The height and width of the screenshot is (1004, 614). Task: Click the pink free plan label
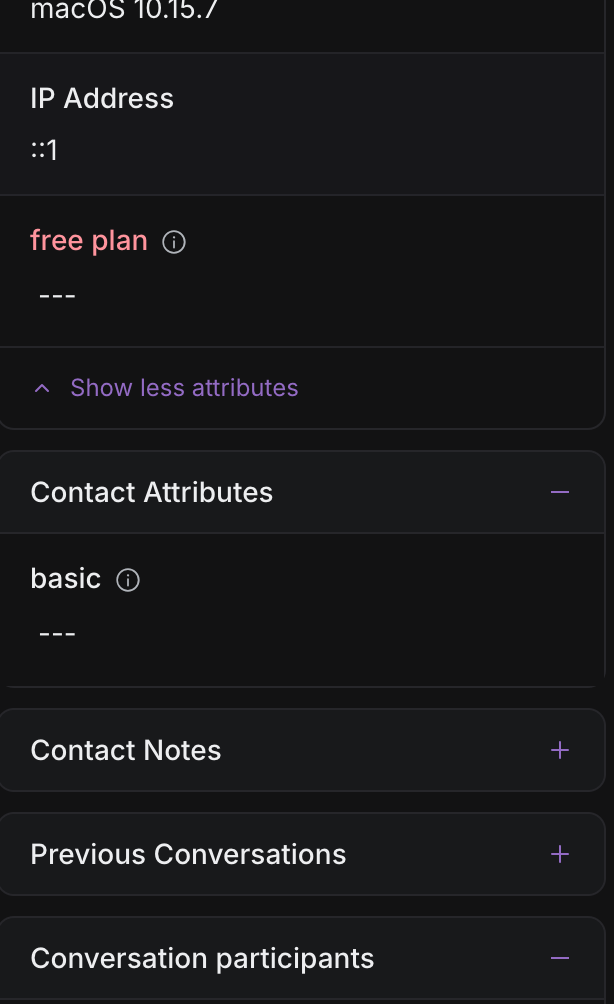pyautogui.click(x=89, y=241)
